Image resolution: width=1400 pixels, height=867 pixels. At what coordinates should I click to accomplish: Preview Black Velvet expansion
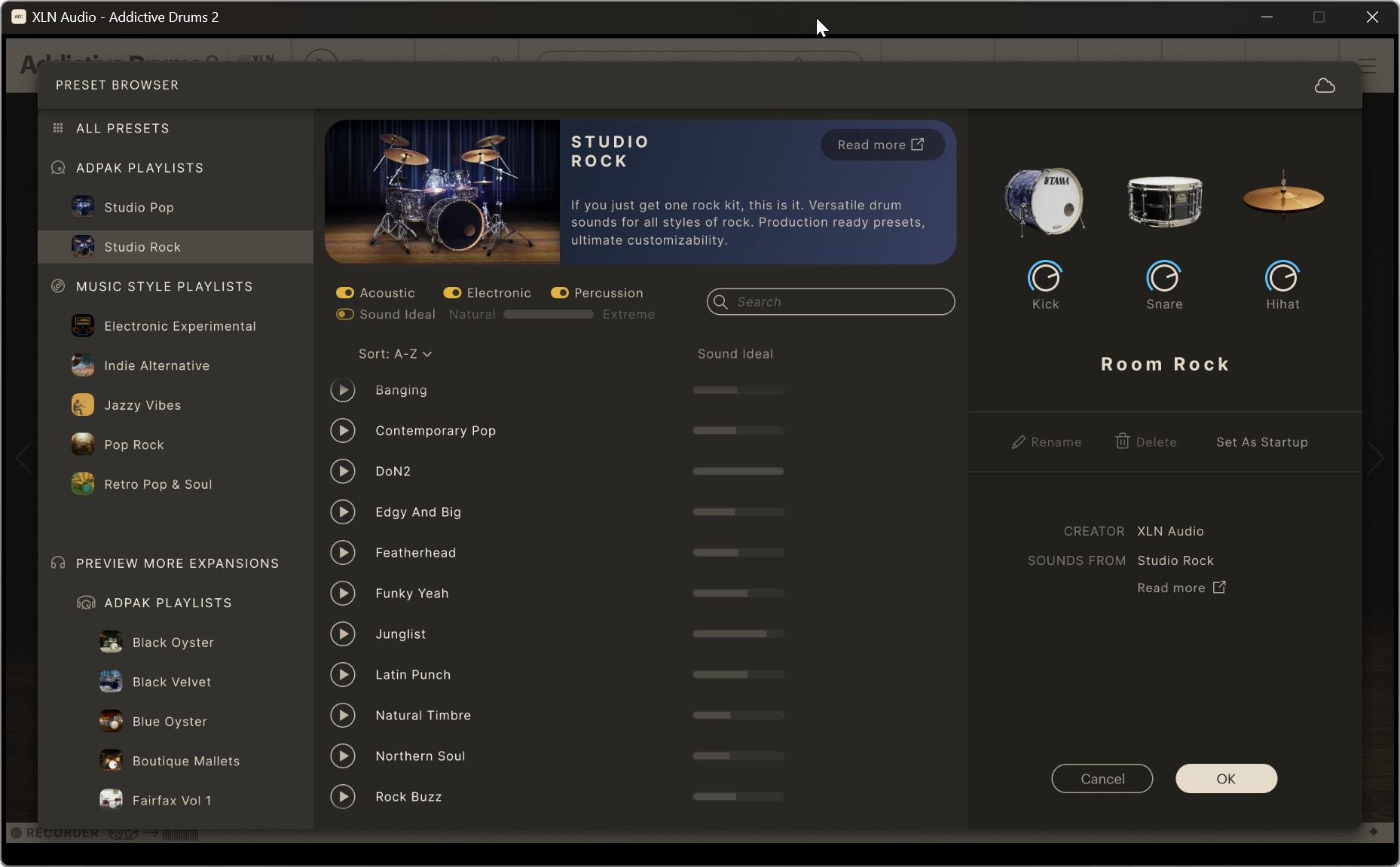click(x=176, y=682)
